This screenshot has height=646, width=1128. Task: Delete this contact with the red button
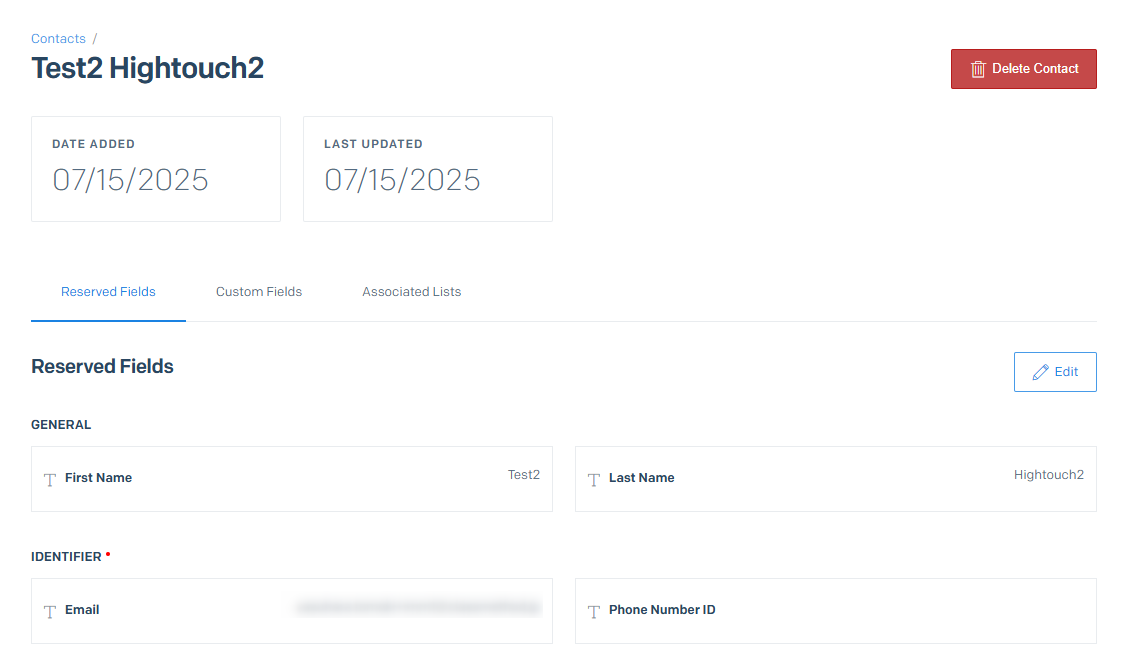[1024, 69]
